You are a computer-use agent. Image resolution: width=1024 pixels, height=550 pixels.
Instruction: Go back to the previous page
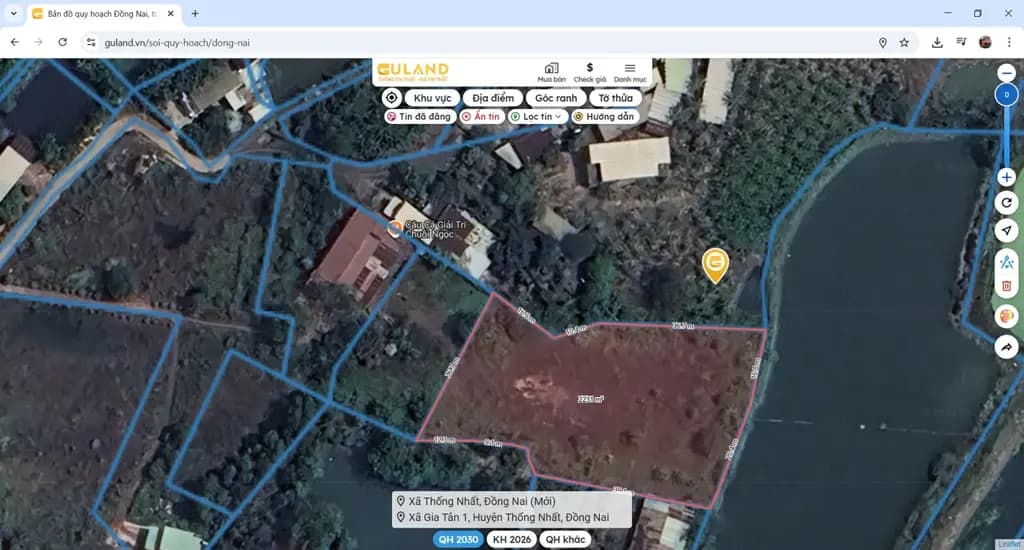(14, 42)
